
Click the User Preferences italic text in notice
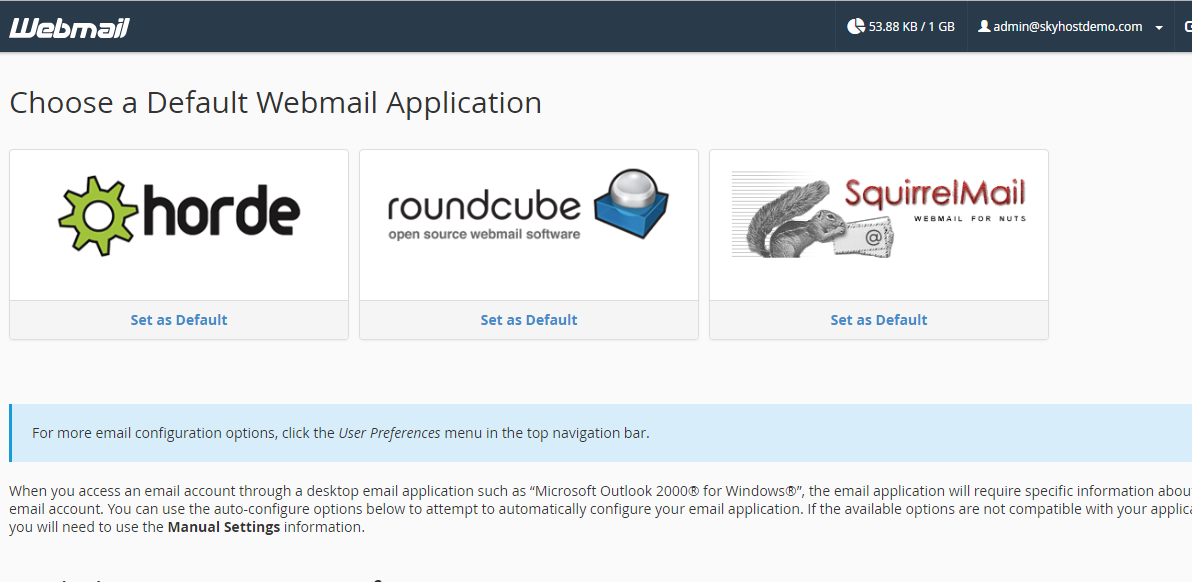pos(389,433)
